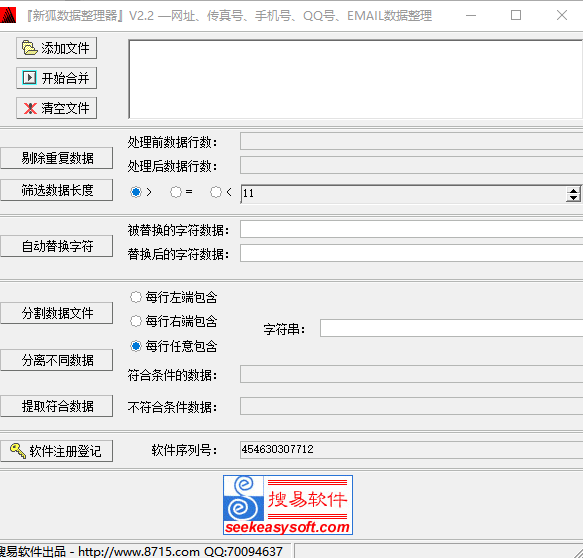Screen dimensions: 583x558
Task: Select the greater-than length radio button
Action: tap(136, 192)
